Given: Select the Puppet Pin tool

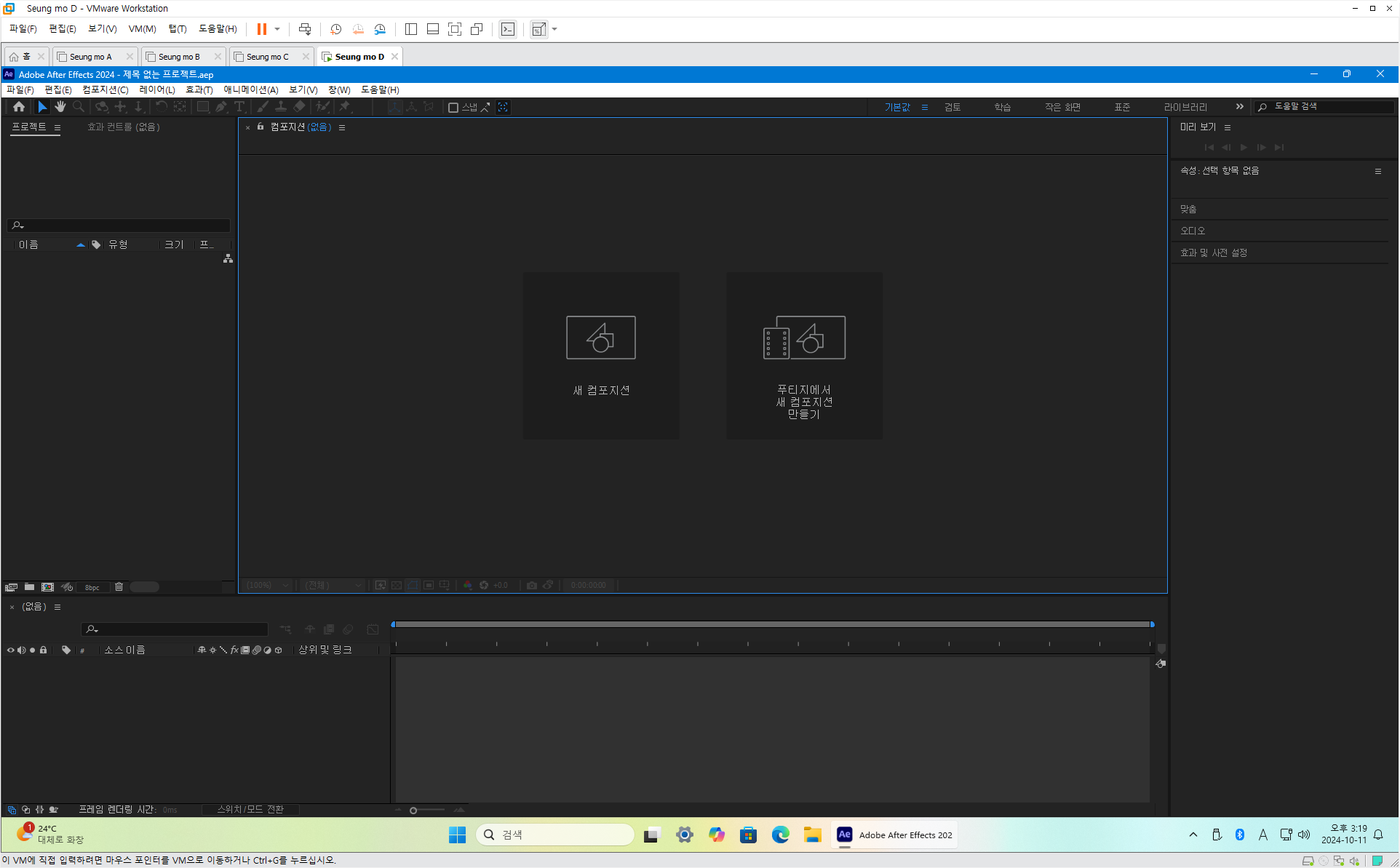Looking at the screenshot, I should 345,107.
